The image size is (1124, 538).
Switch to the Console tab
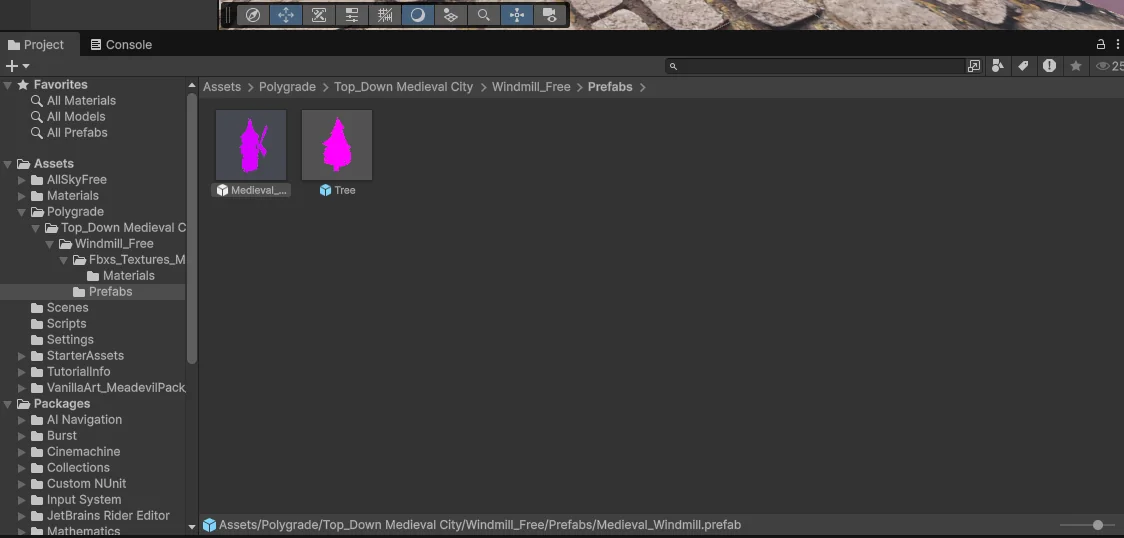[121, 45]
